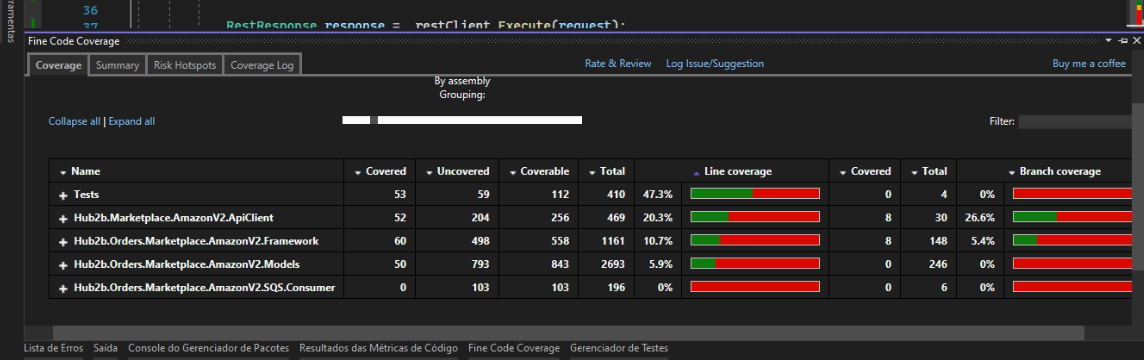Viewport: 1144px width, 360px height.
Task: Expand Hub2b.Orders.Marketplace.AmazonV2.Models plus icon
Action: point(63,264)
